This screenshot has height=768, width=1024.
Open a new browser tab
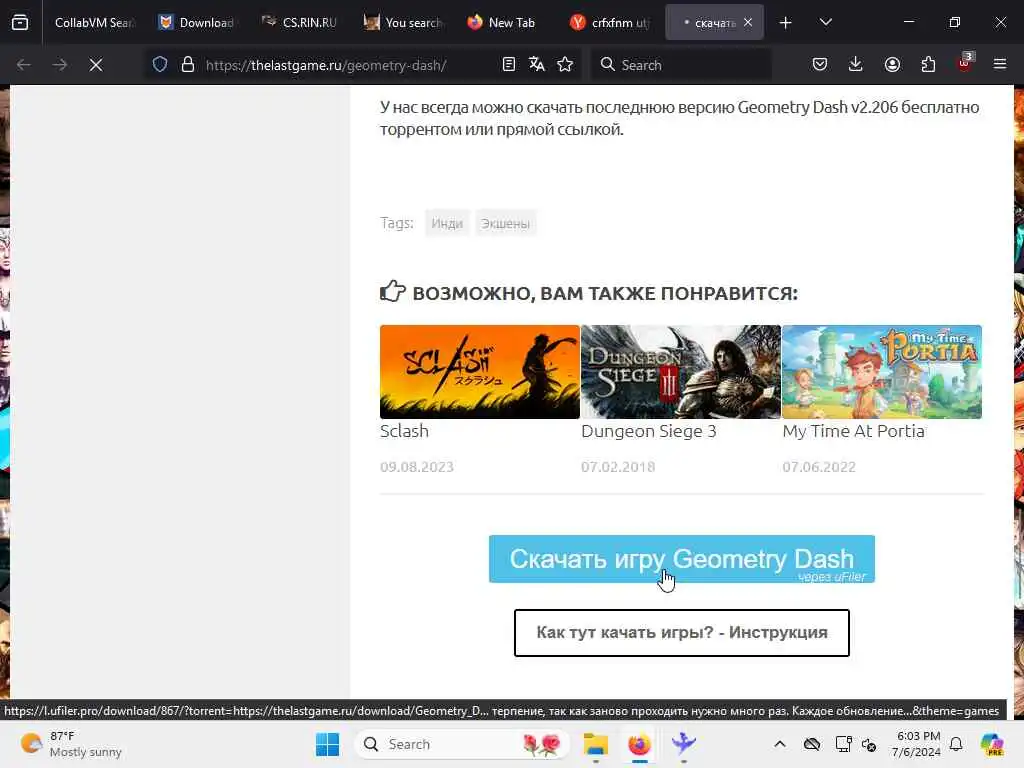pos(786,22)
